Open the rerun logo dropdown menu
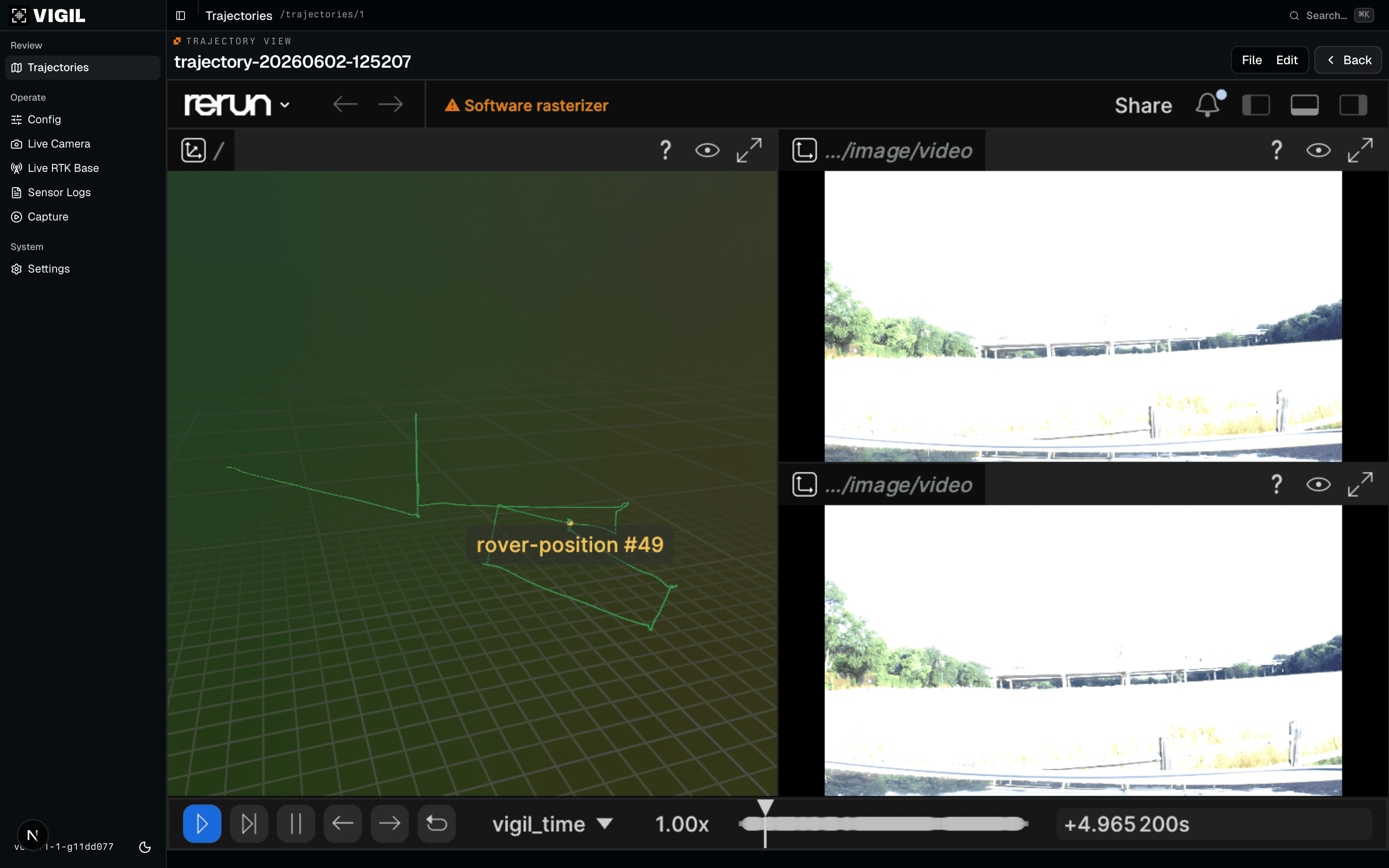Image resolution: width=1389 pixels, height=868 pixels. point(237,105)
